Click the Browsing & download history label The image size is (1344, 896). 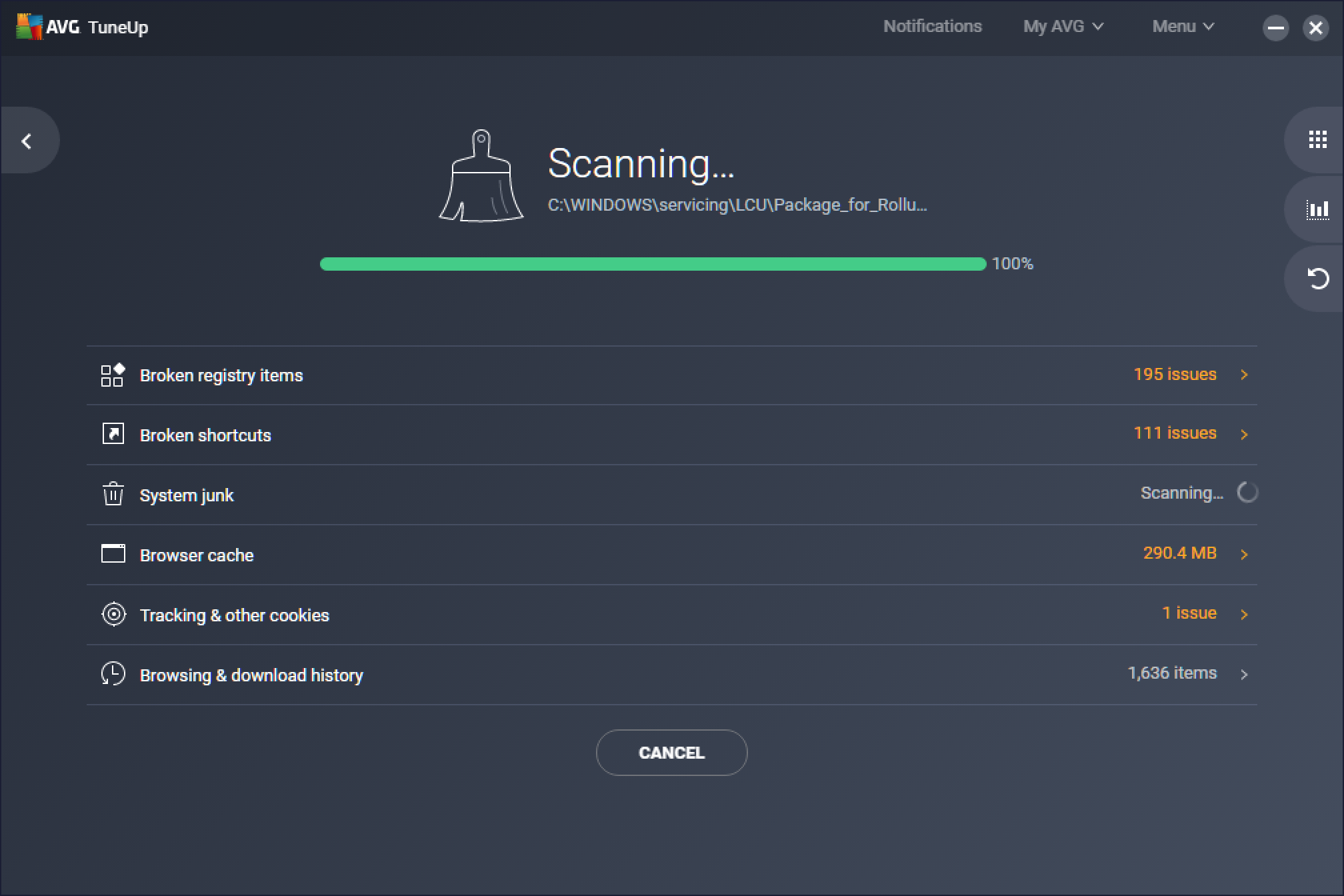click(251, 675)
